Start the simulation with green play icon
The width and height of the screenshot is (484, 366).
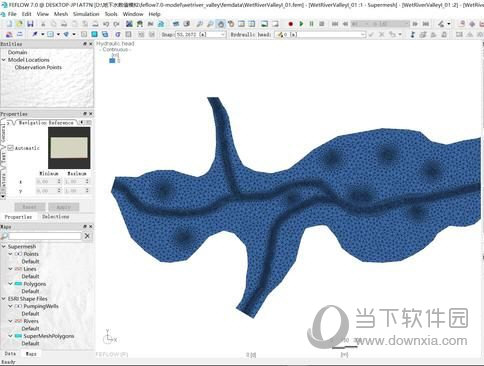click(301, 24)
